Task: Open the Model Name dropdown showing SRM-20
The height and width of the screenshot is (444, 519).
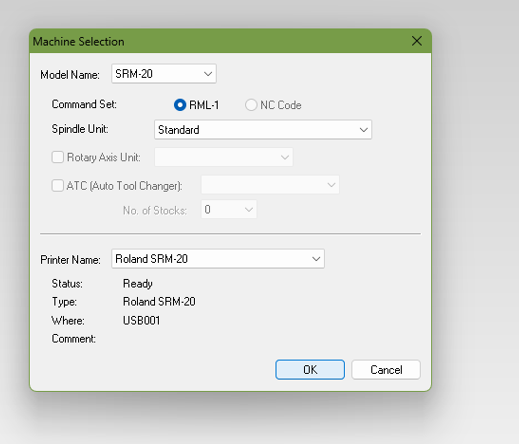Action: (x=164, y=74)
